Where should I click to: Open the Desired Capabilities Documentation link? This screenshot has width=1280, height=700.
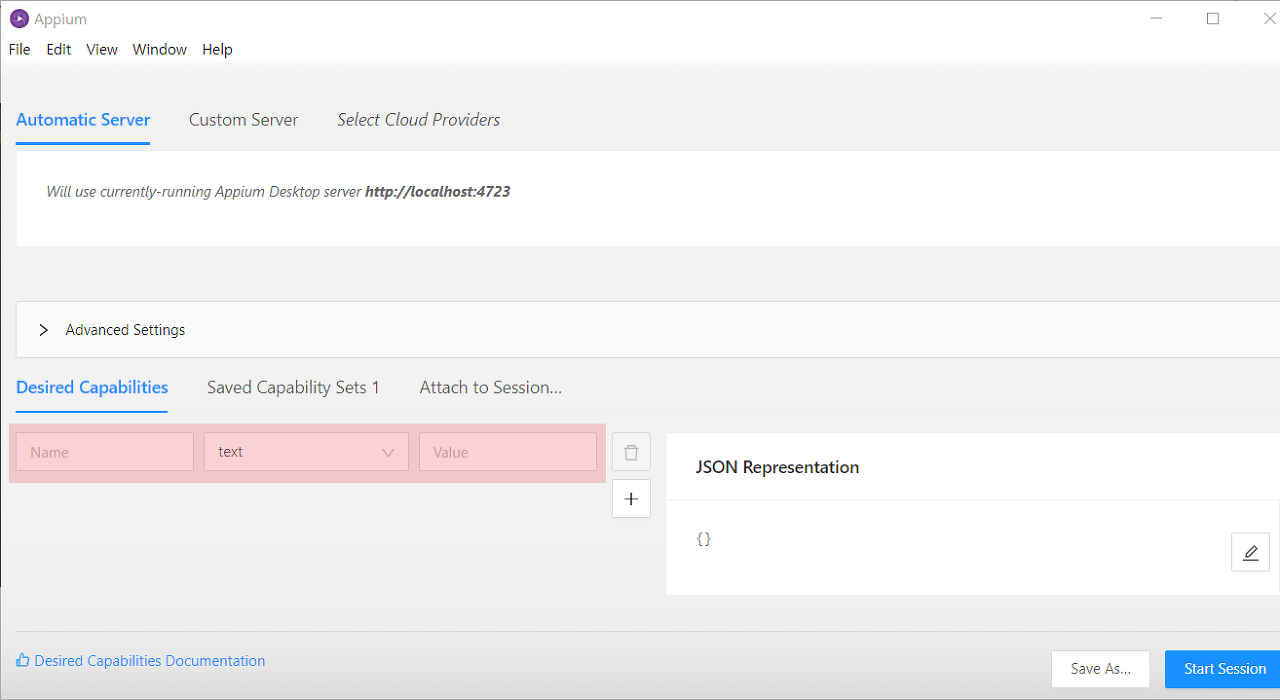[x=141, y=661]
